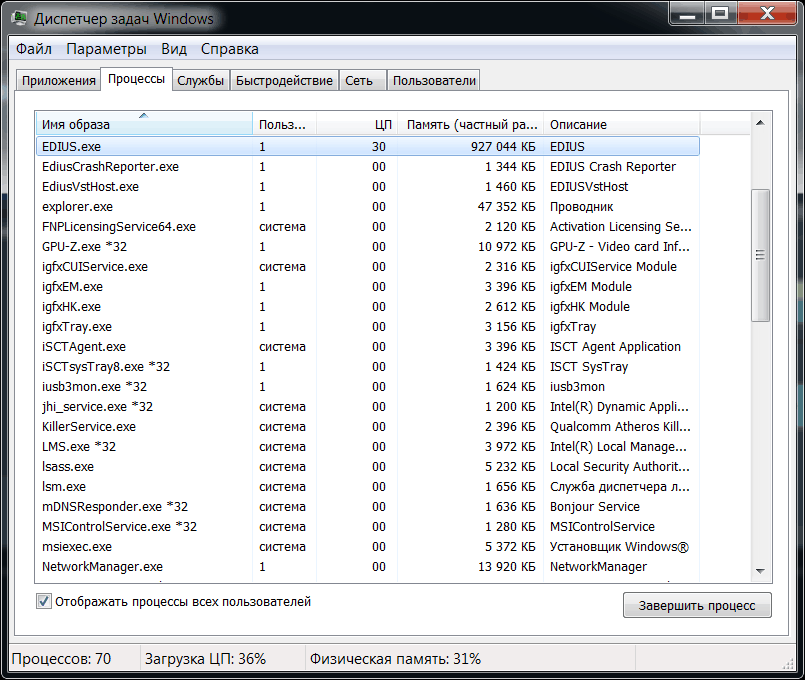Sort by Имя образа column header
The width and height of the screenshot is (805, 680).
[x=144, y=124]
